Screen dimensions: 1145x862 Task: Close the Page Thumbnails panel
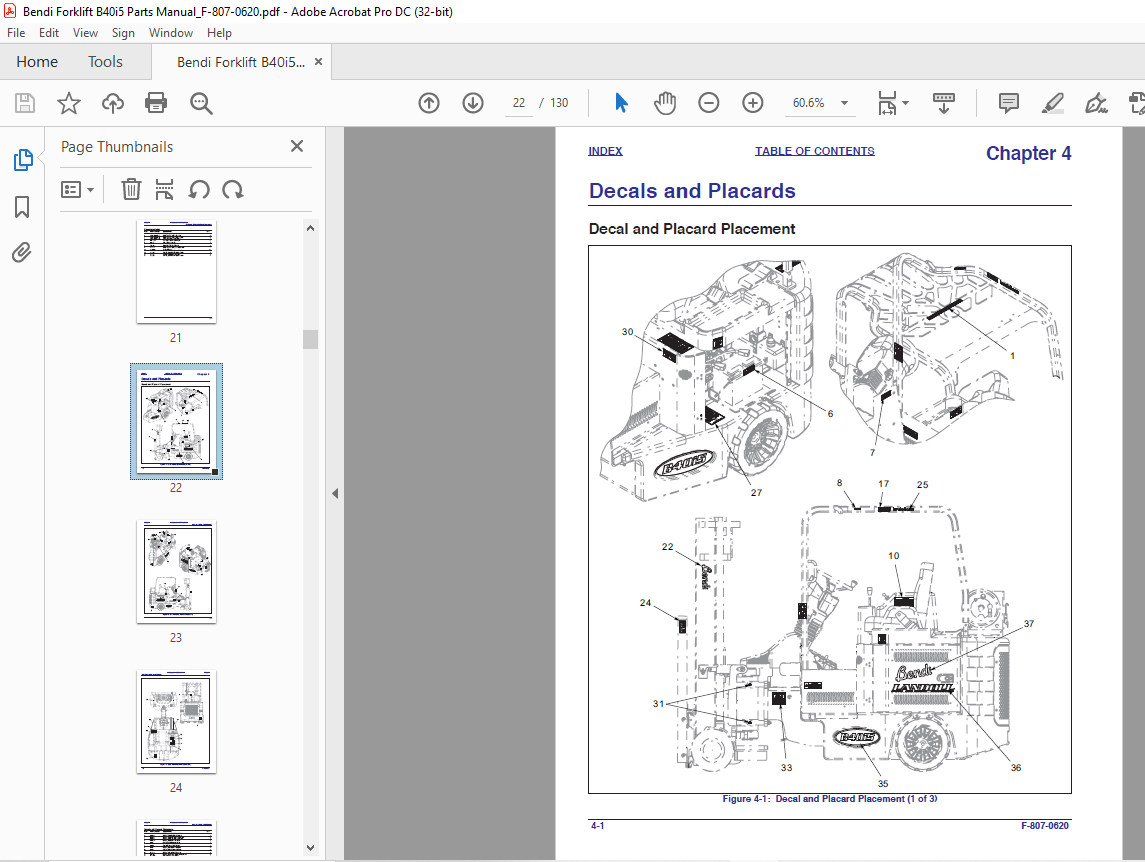(296, 146)
